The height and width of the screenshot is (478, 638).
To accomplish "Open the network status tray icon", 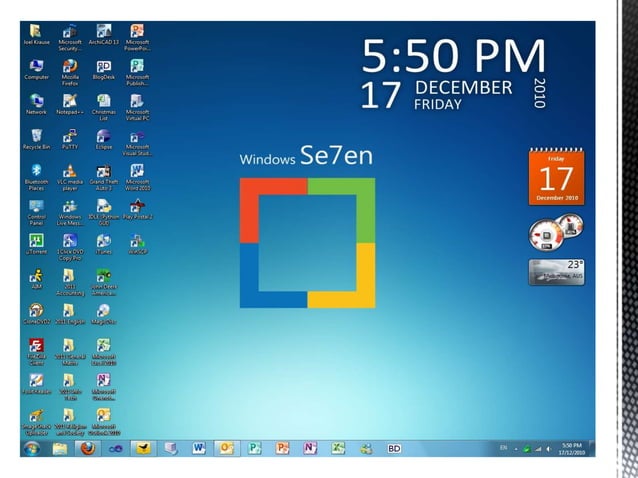I will (x=538, y=449).
